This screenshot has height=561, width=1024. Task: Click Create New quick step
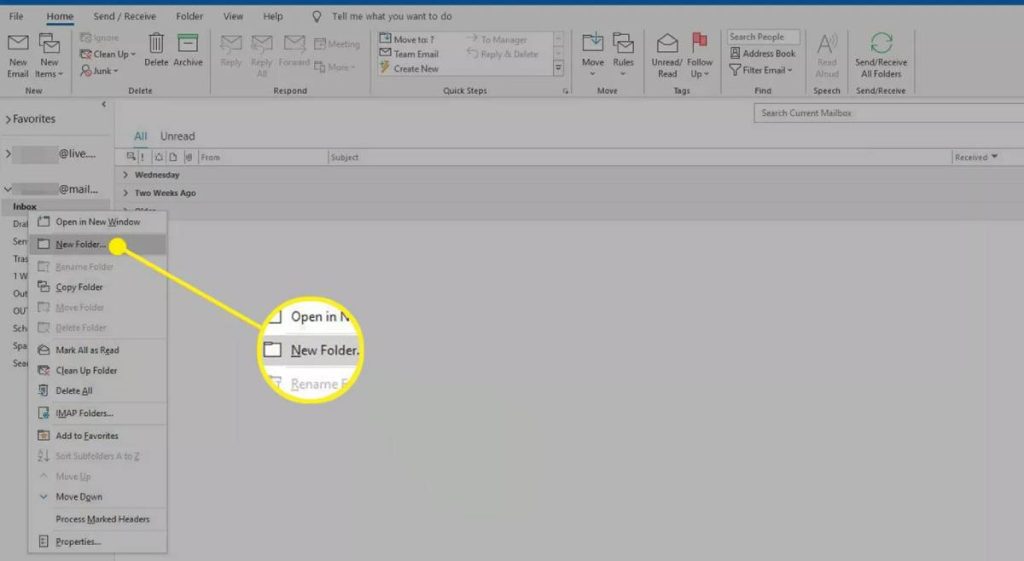point(416,69)
